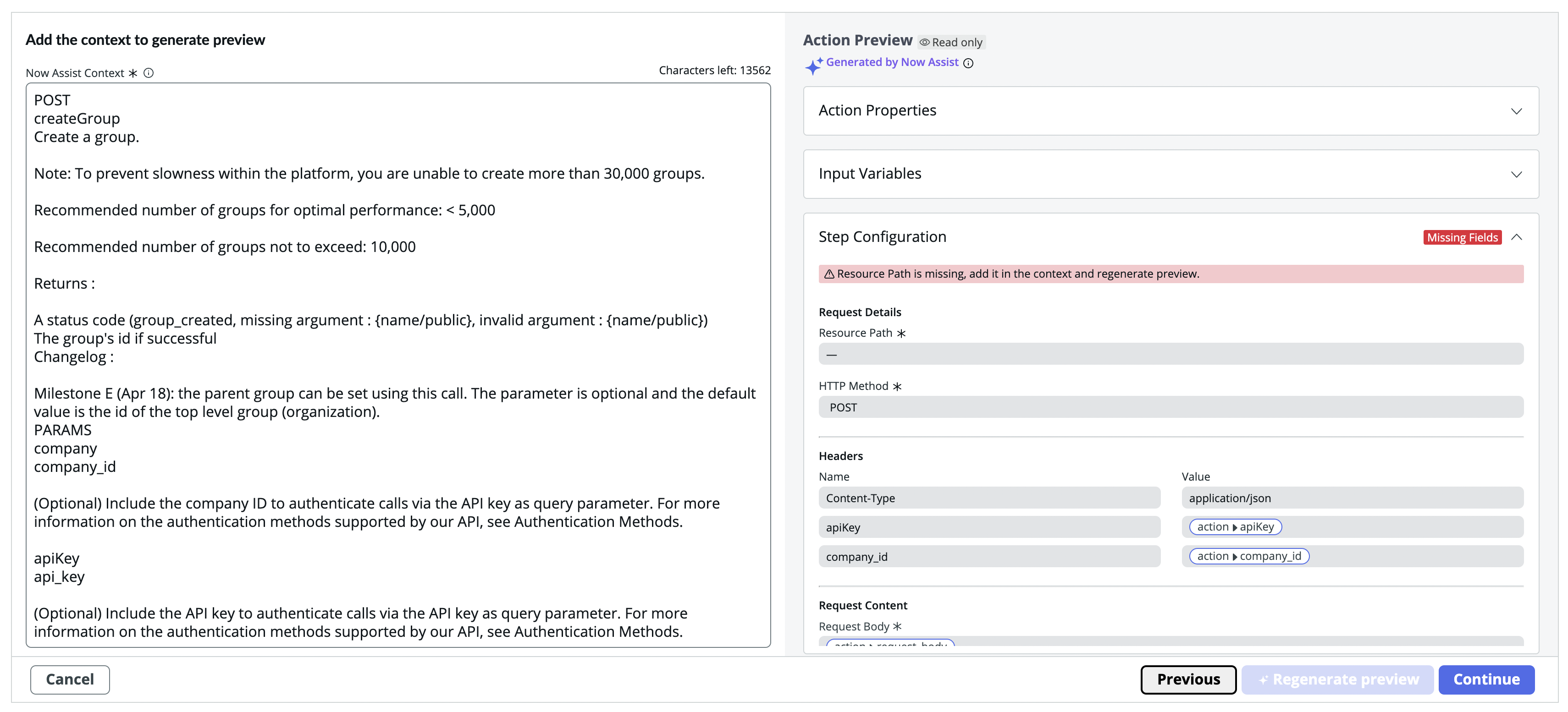Click the Name column label under Headers
Screen dimensions: 1568x712
click(834, 476)
